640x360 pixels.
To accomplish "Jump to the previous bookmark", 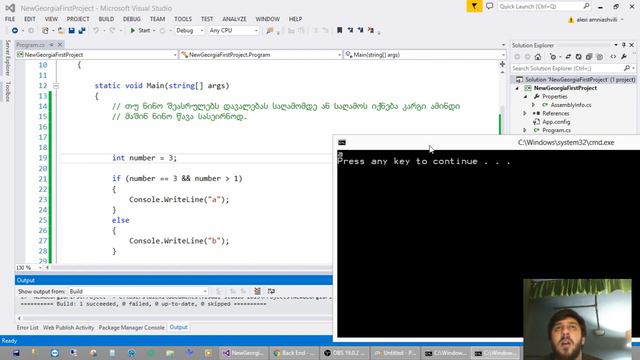I will pyautogui.click(x=350, y=30).
